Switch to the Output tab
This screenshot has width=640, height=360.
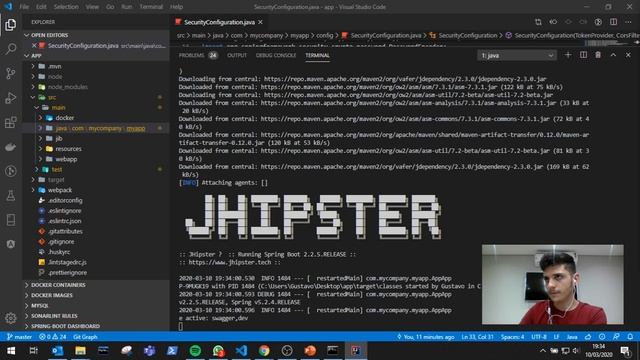click(237, 56)
